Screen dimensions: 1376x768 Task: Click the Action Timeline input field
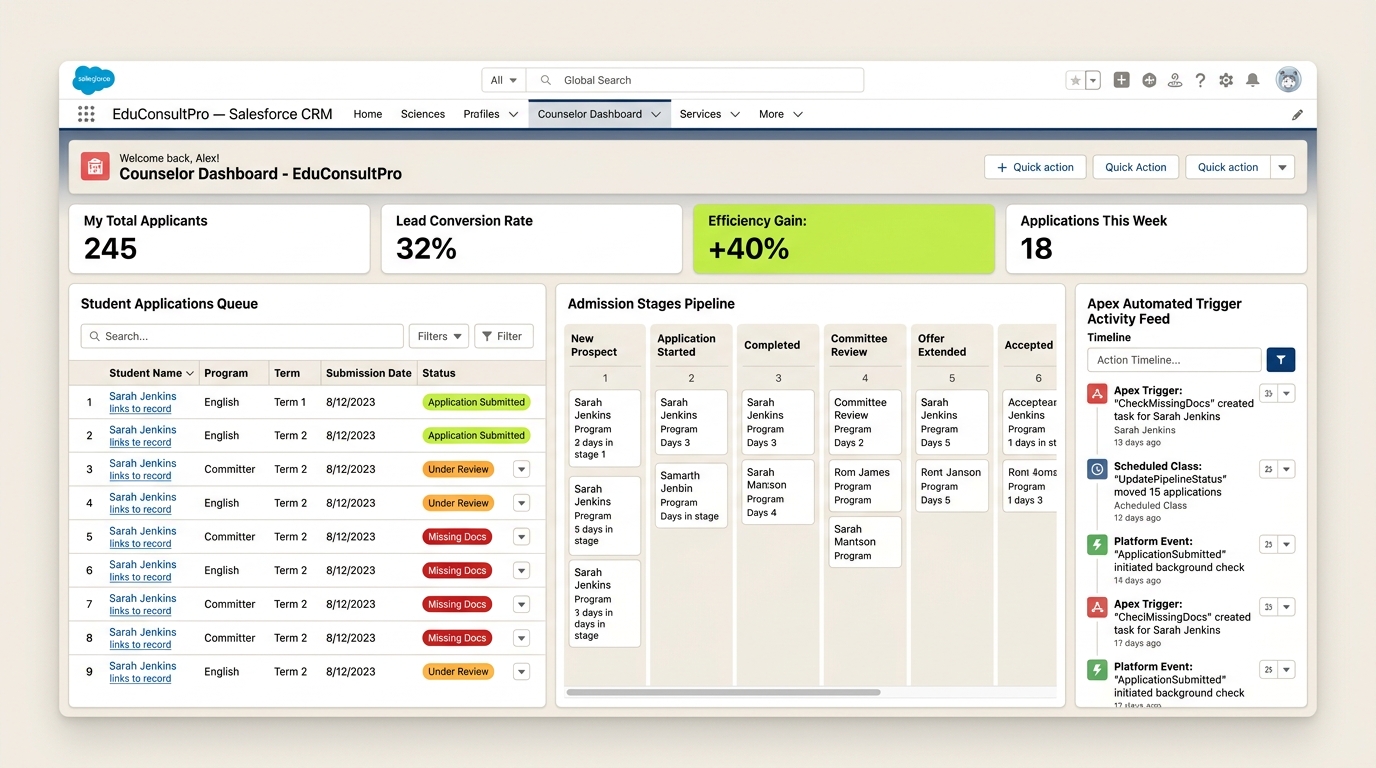1174,360
